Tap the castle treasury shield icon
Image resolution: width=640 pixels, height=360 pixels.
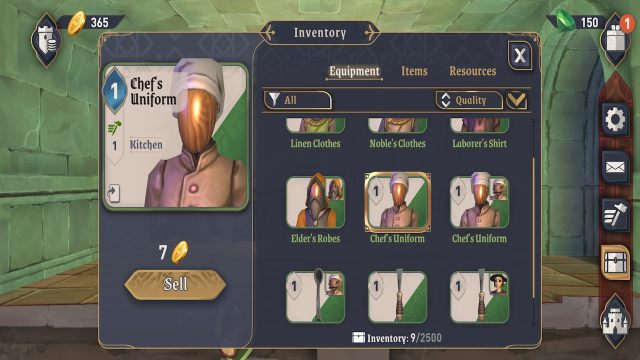(47, 40)
